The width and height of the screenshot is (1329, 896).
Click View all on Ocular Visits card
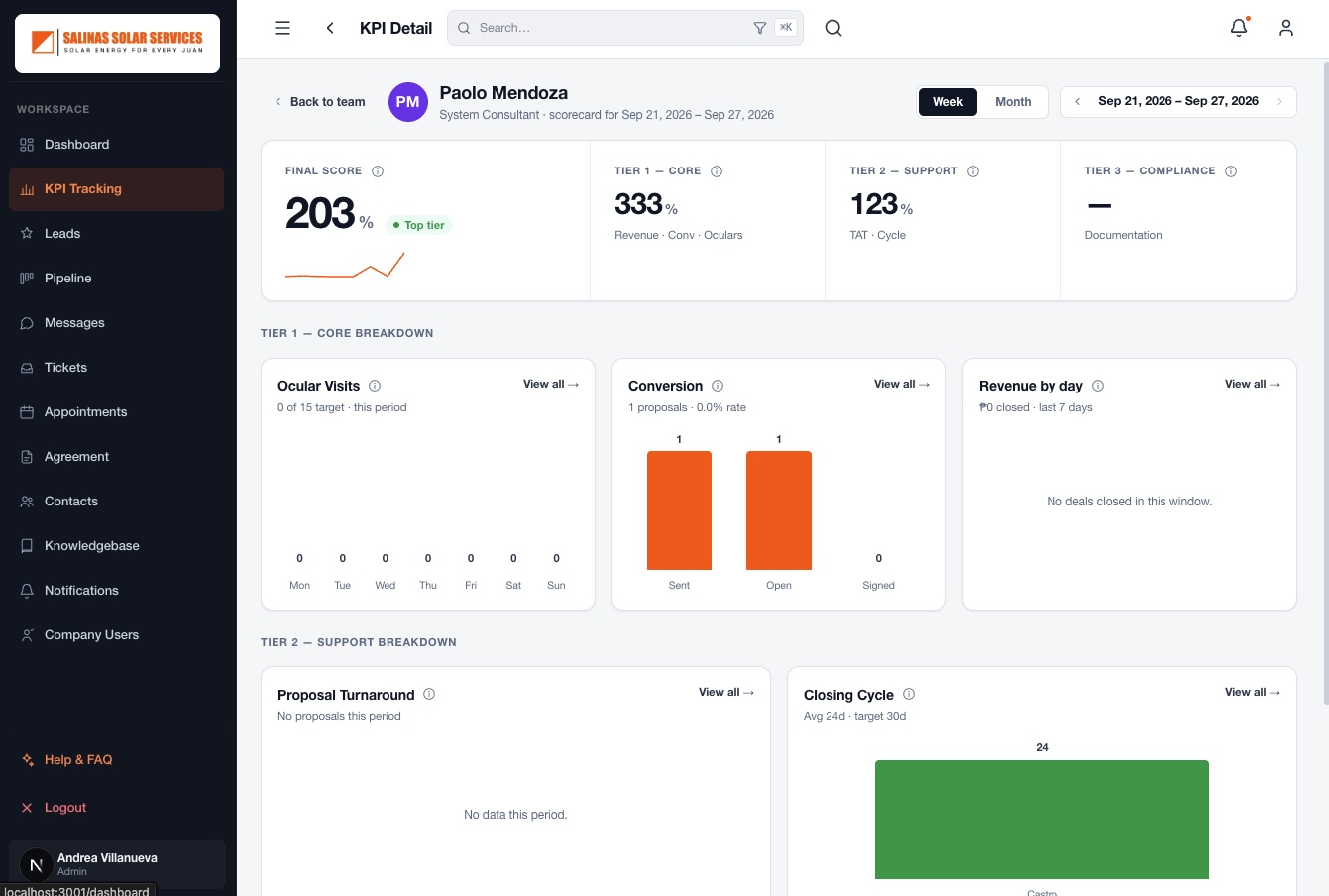[x=551, y=384]
